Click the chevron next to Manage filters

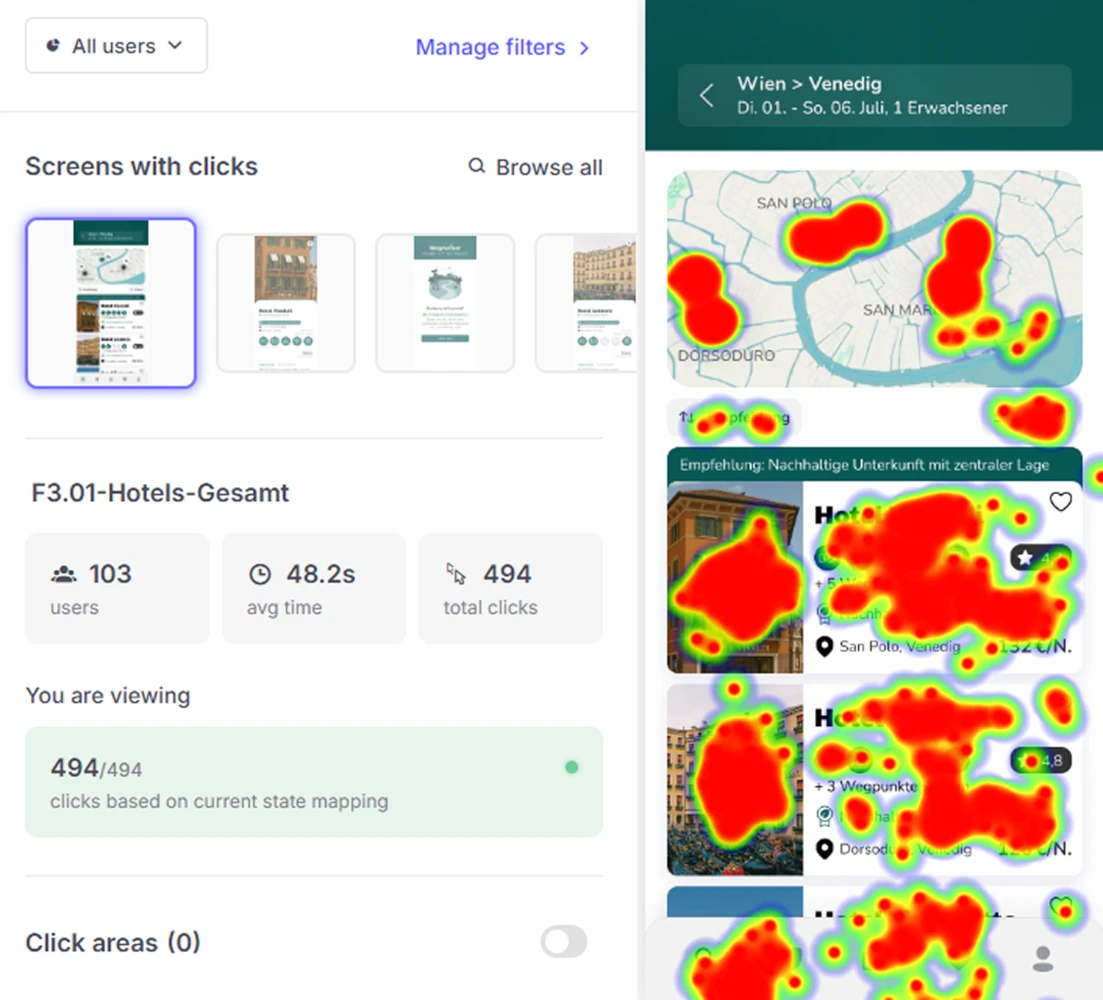pos(584,48)
